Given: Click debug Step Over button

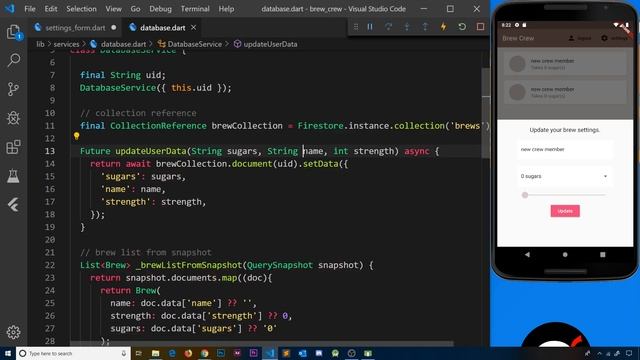Looking at the screenshot, I should coord(388,27).
